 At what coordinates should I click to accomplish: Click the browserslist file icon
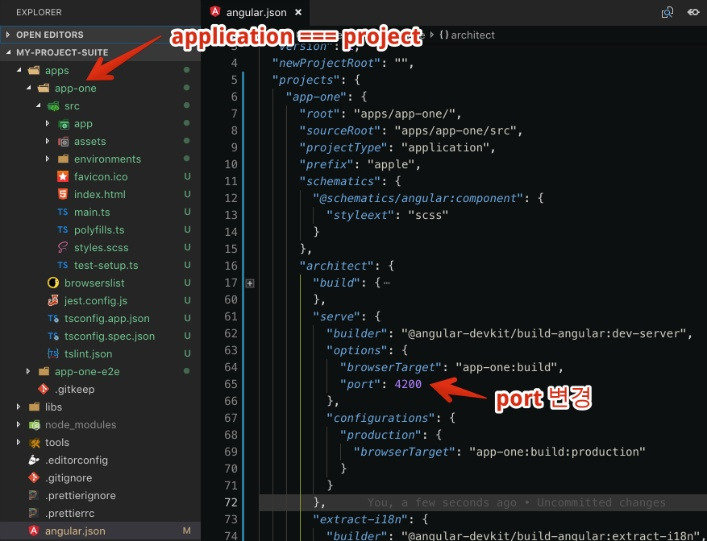(x=53, y=283)
